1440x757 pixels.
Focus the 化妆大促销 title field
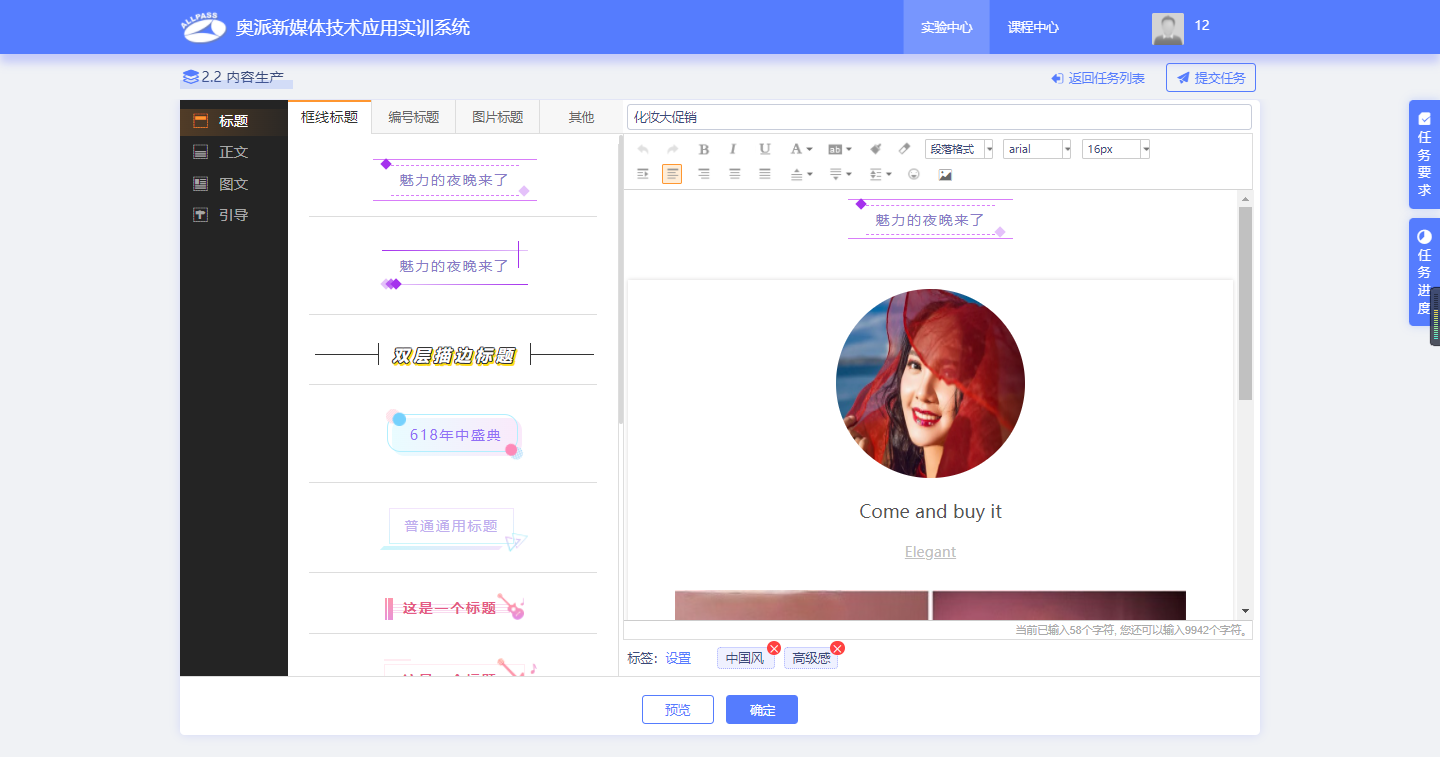tap(939, 117)
